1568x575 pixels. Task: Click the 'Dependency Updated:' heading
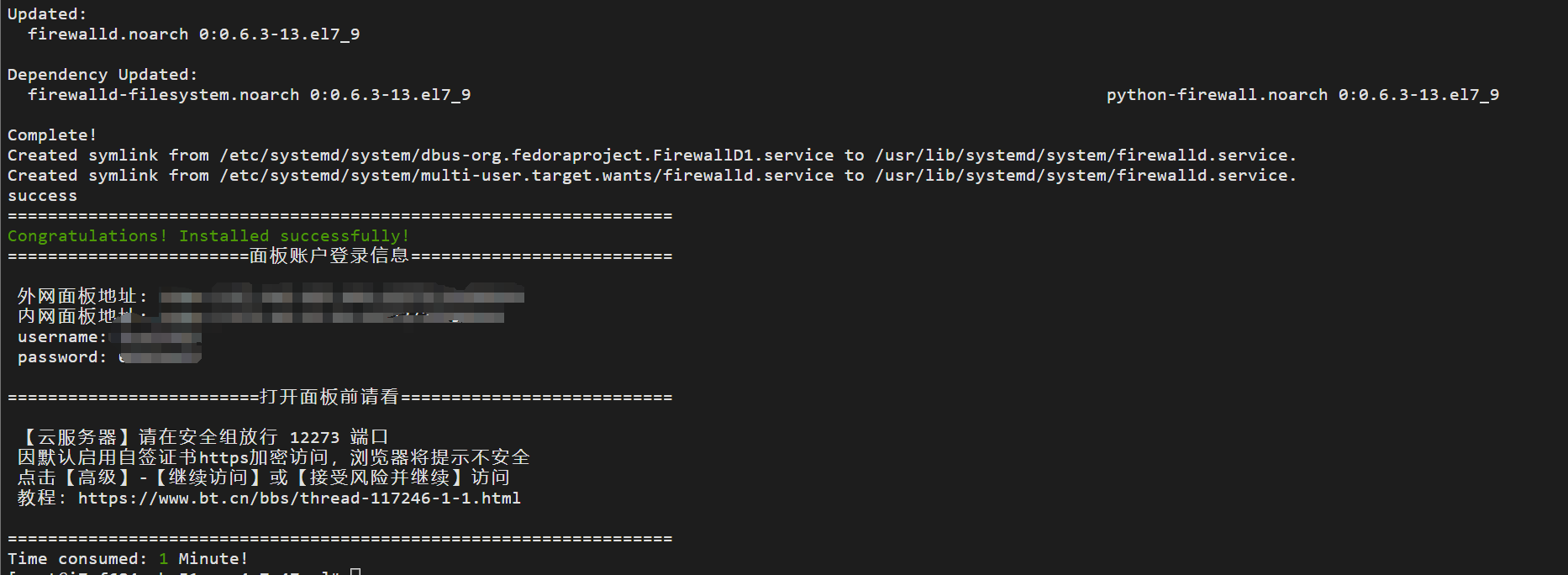(x=103, y=75)
